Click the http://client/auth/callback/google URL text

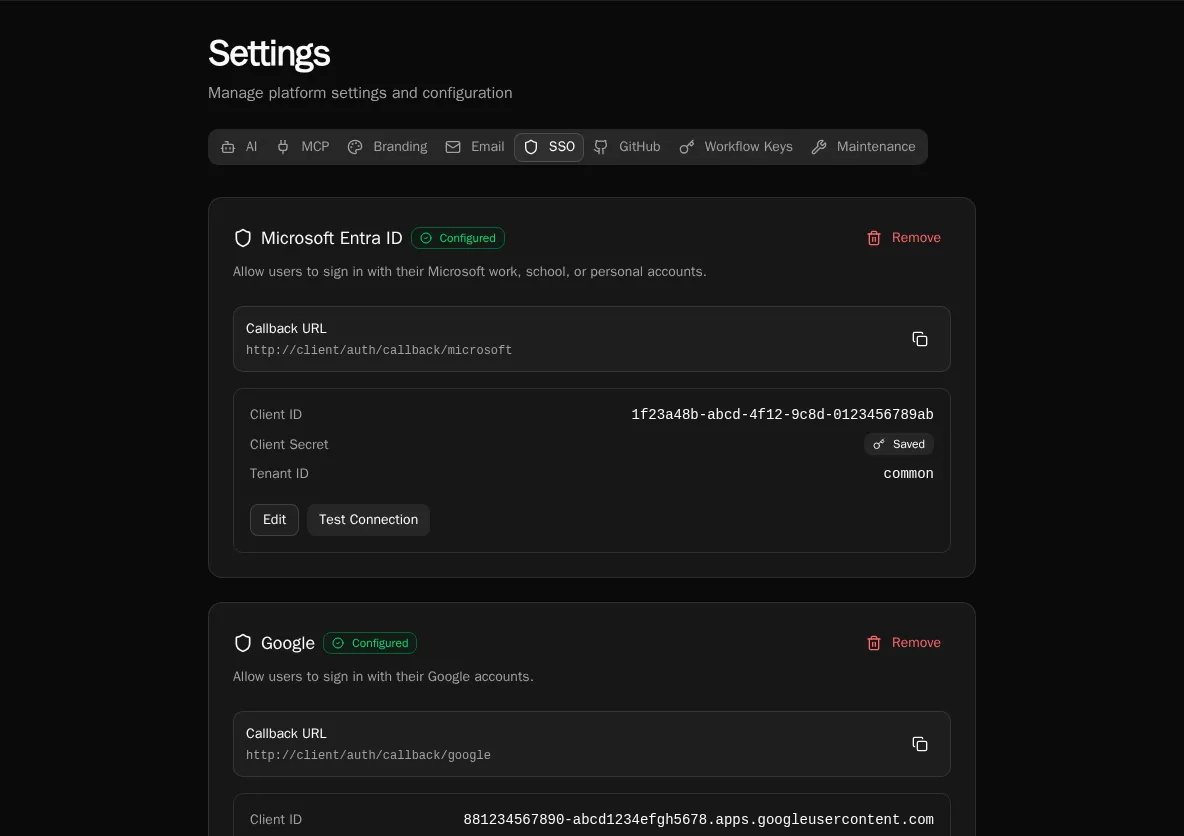coord(368,755)
